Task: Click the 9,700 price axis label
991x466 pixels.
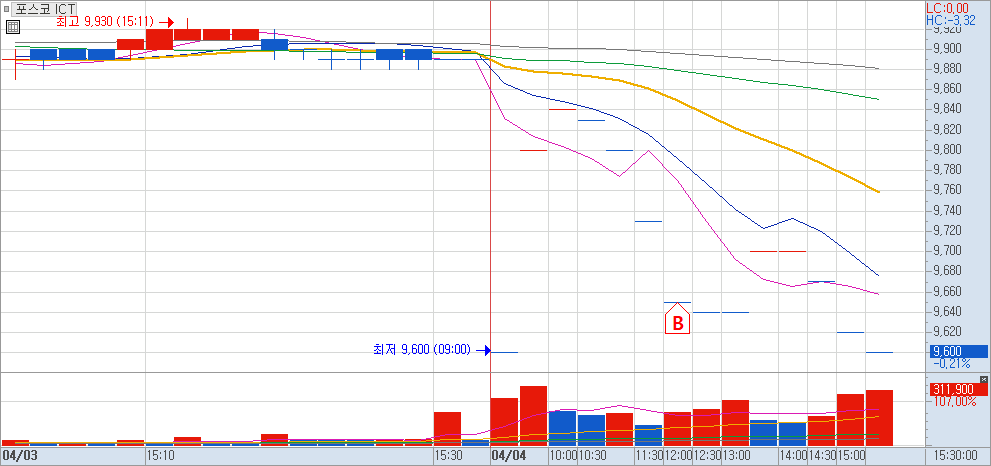Action: click(x=947, y=251)
